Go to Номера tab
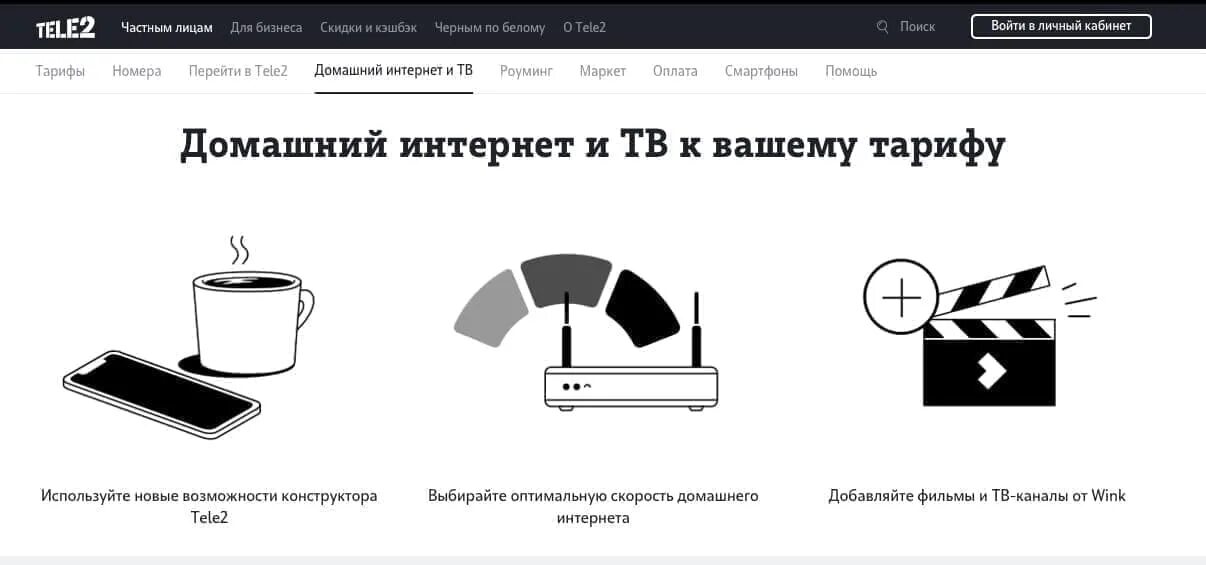This screenshot has height=565, width=1206. 137,71
